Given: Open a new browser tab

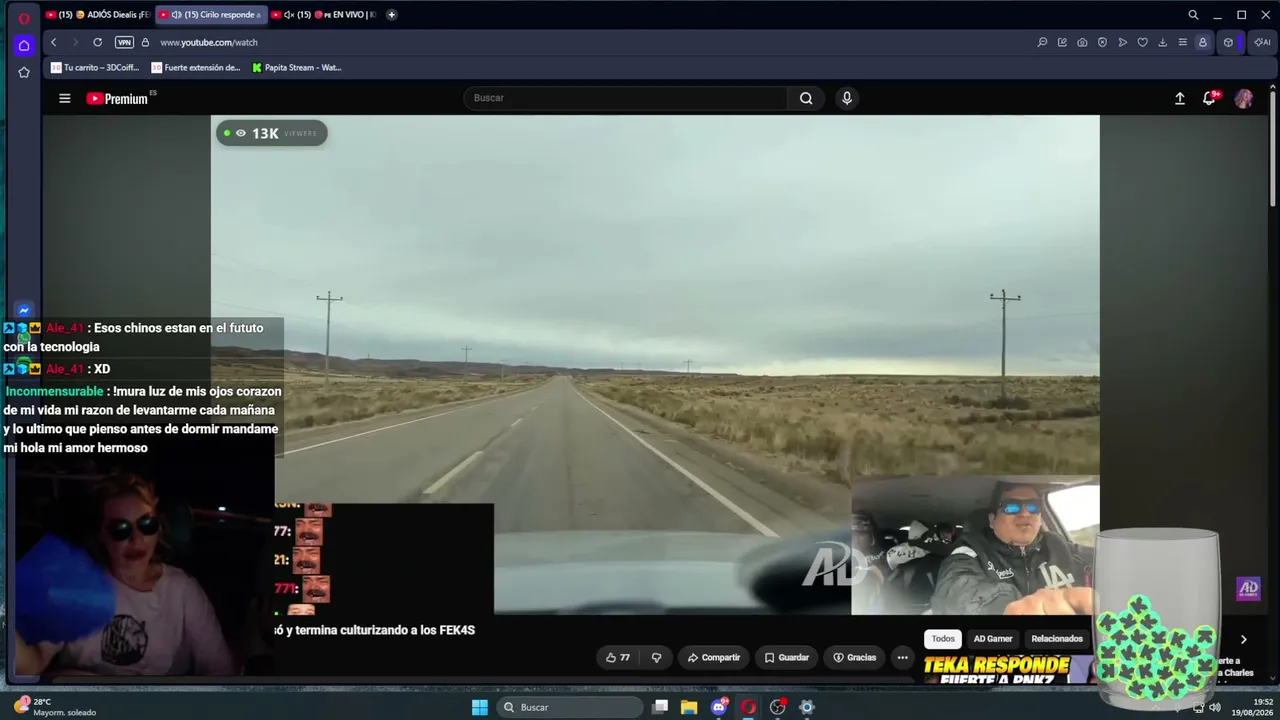Looking at the screenshot, I should click(x=391, y=15).
